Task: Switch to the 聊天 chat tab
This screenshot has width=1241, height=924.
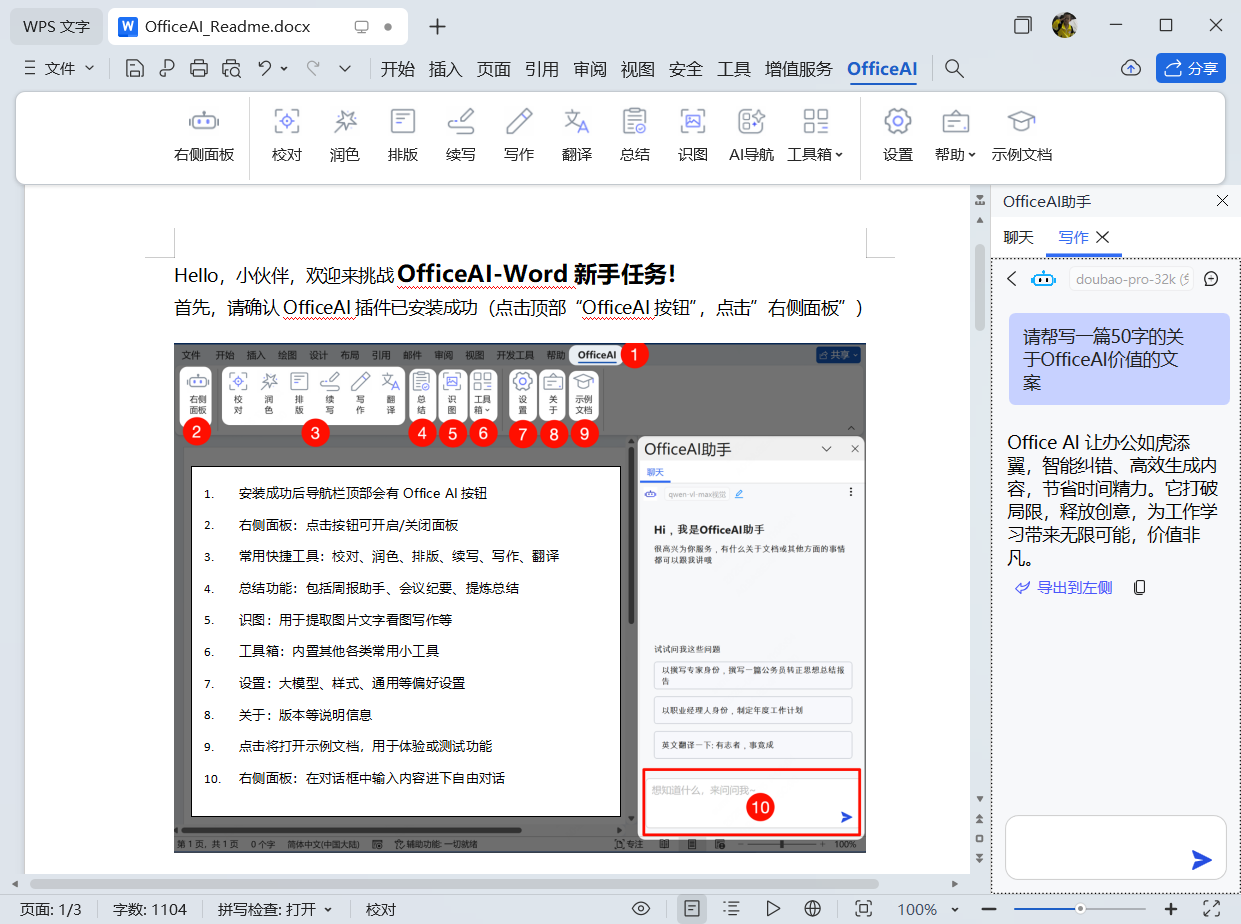Action: tap(1018, 237)
